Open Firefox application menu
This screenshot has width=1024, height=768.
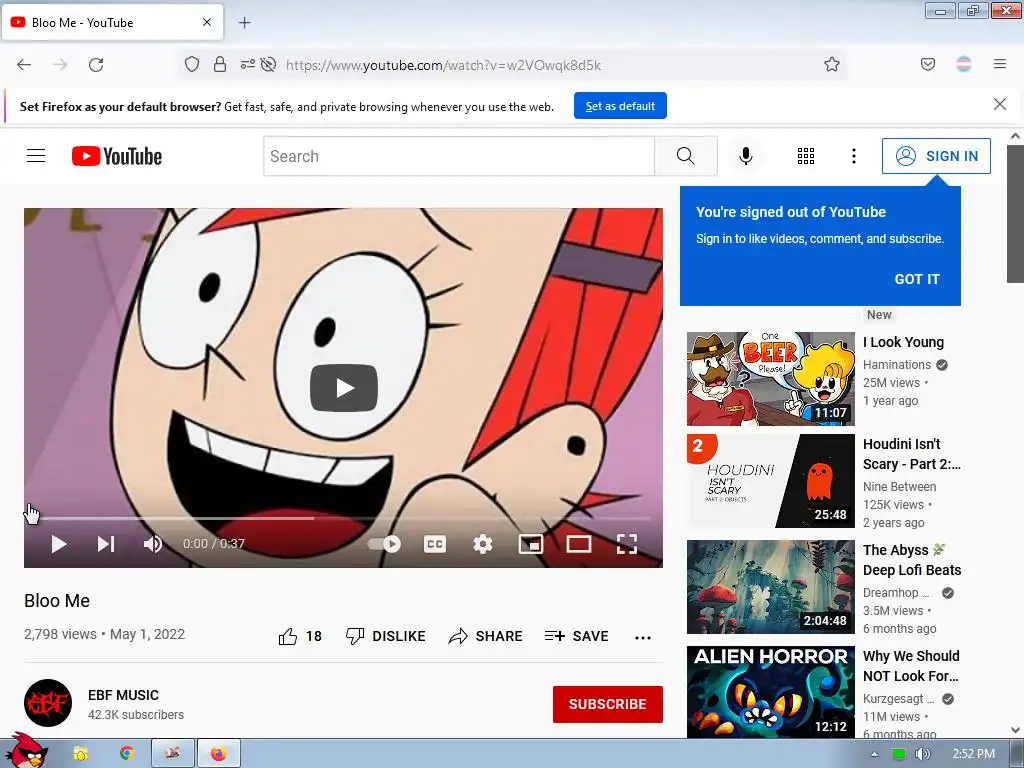coord(999,64)
